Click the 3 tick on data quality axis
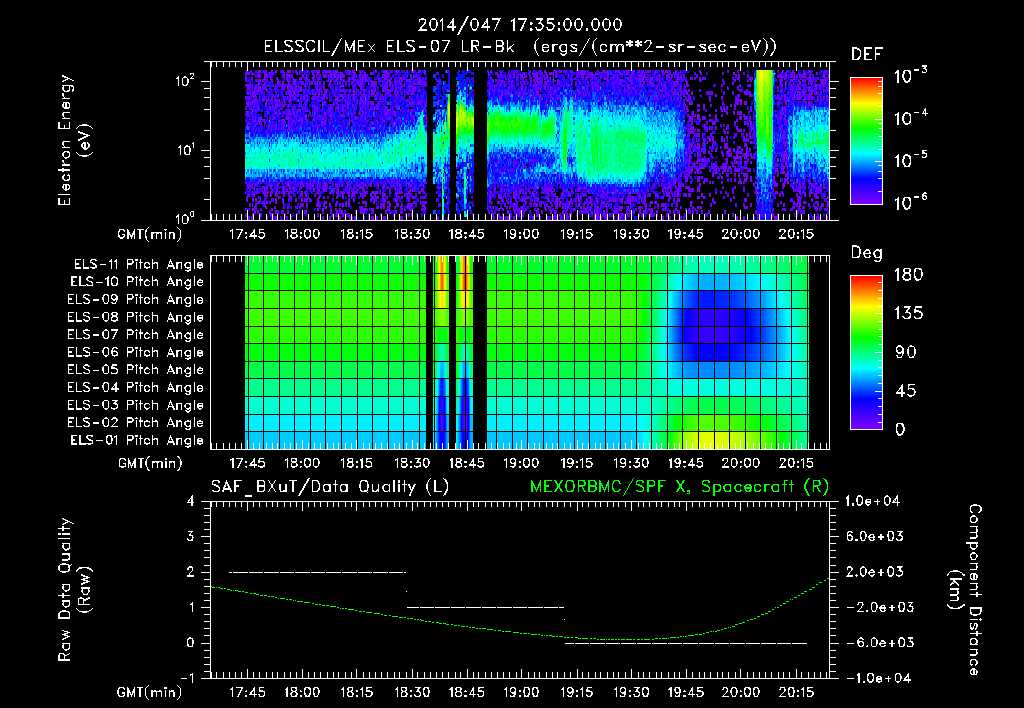Image resolution: width=1024 pixels, height=708 pixels. (191, 537)
